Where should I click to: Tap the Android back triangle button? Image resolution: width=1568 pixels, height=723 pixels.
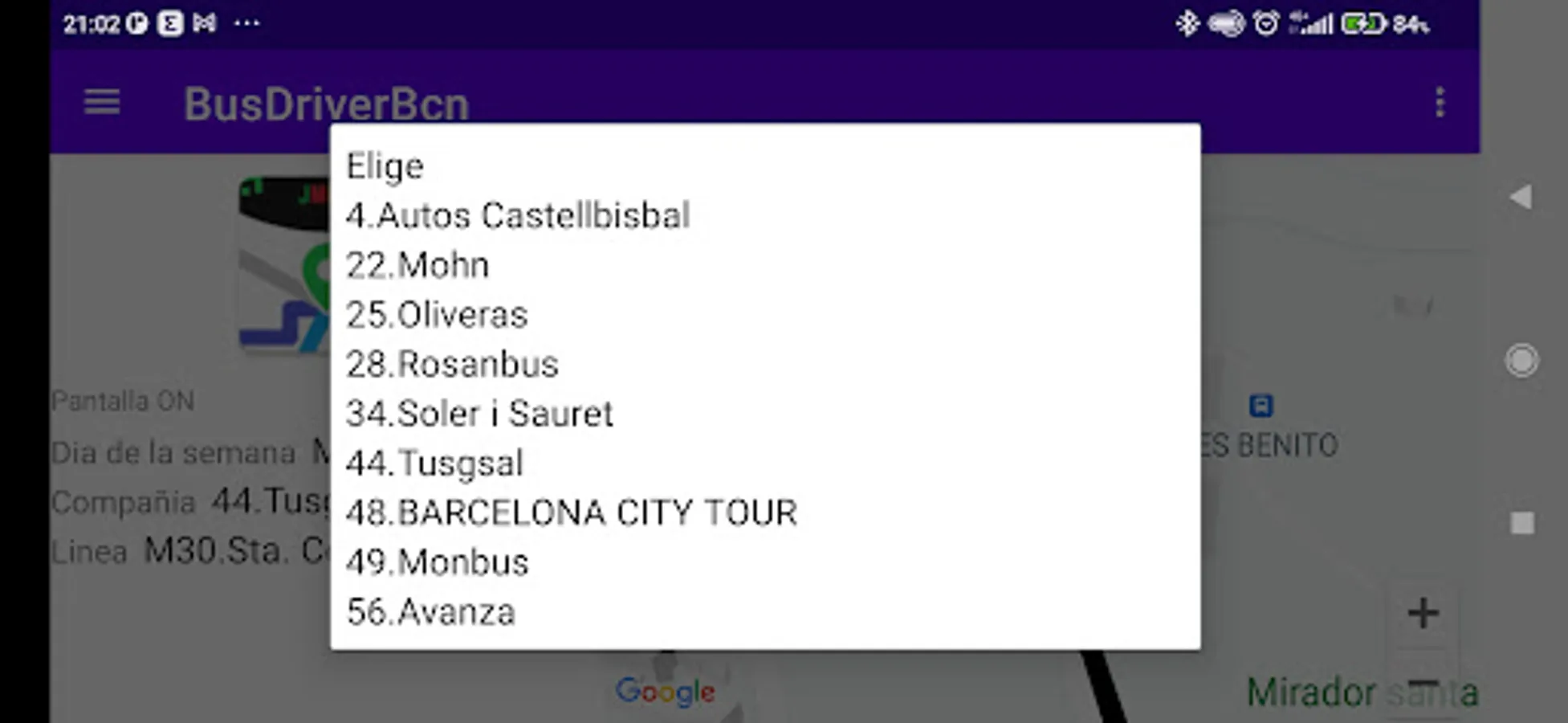(1521, 197)
